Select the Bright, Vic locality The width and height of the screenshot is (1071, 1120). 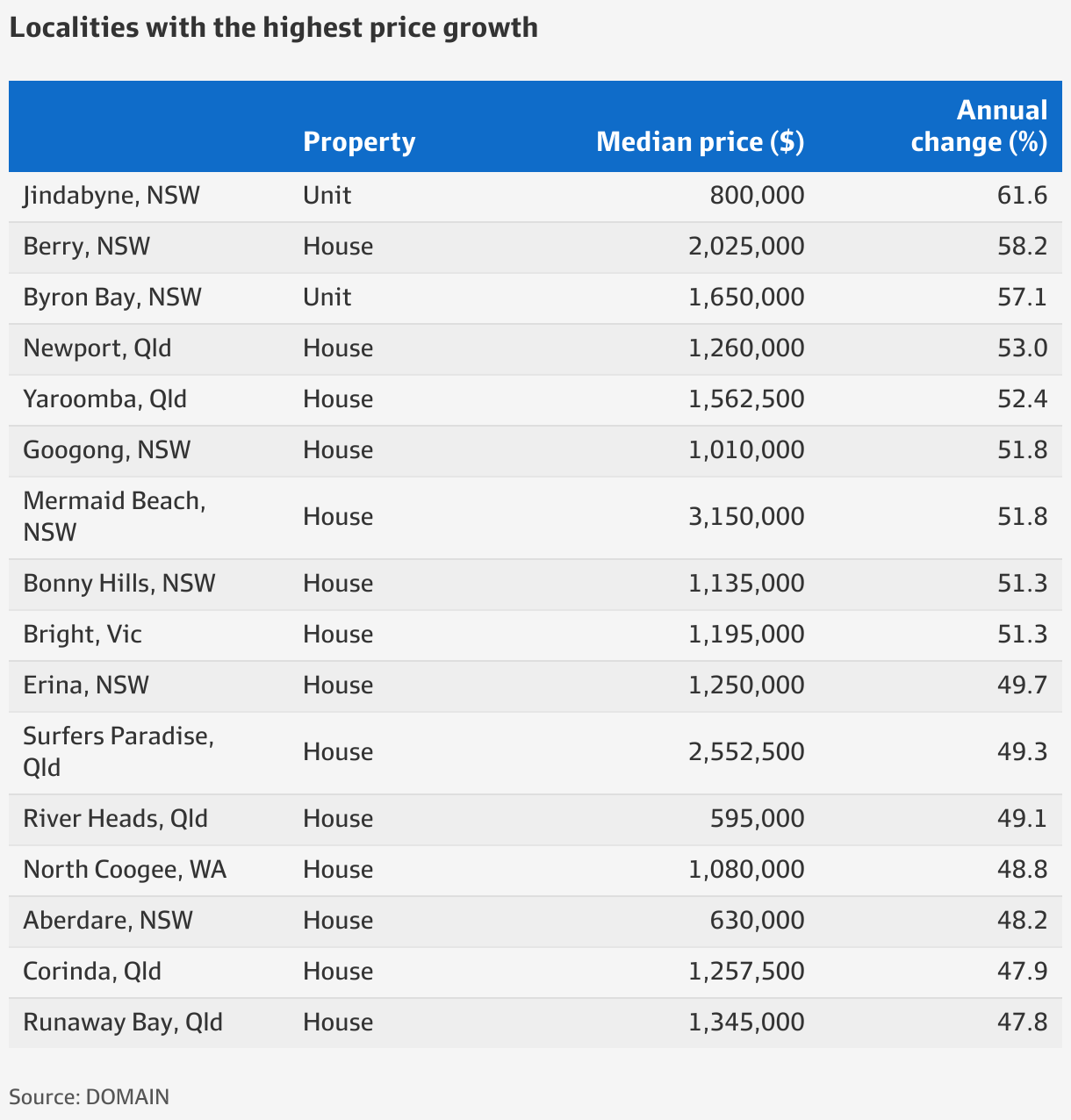[83, 635]
